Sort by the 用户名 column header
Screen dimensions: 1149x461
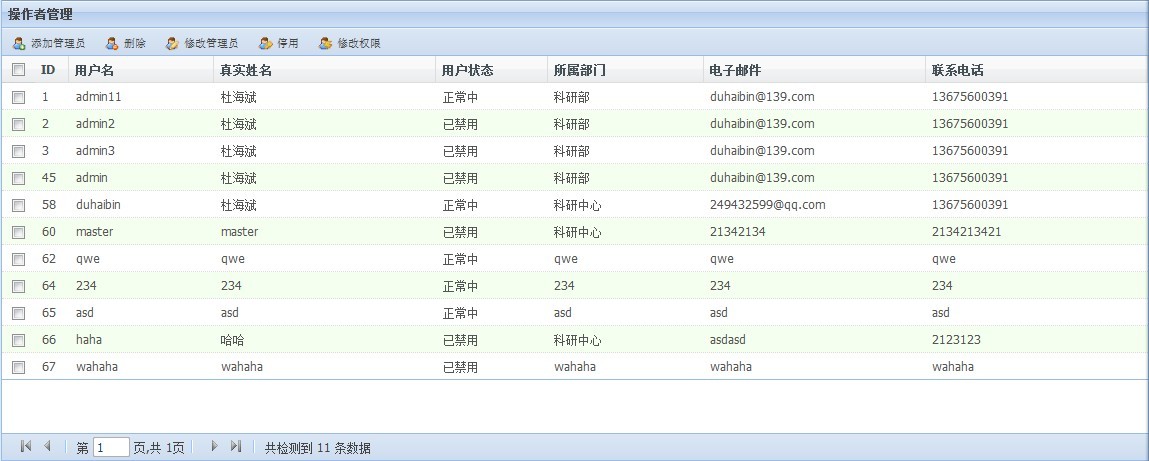[95, 70]
